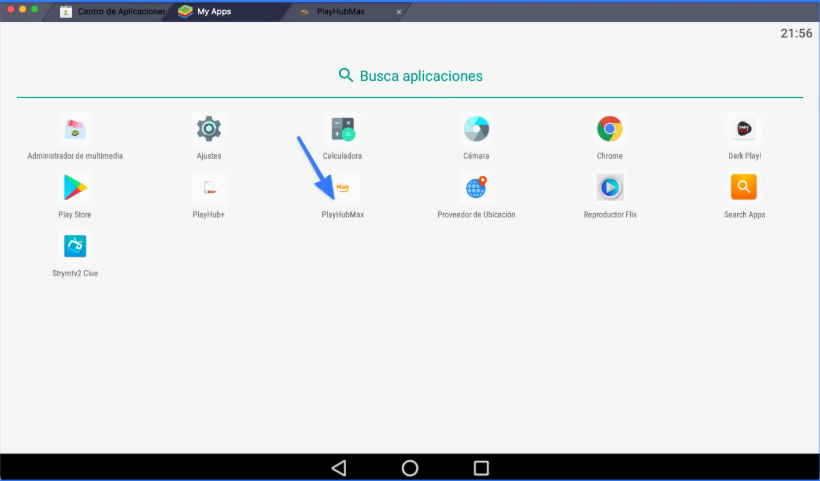
Task: Launch Chrome browser
Action: pyautogui.click(x=609, y=129)
